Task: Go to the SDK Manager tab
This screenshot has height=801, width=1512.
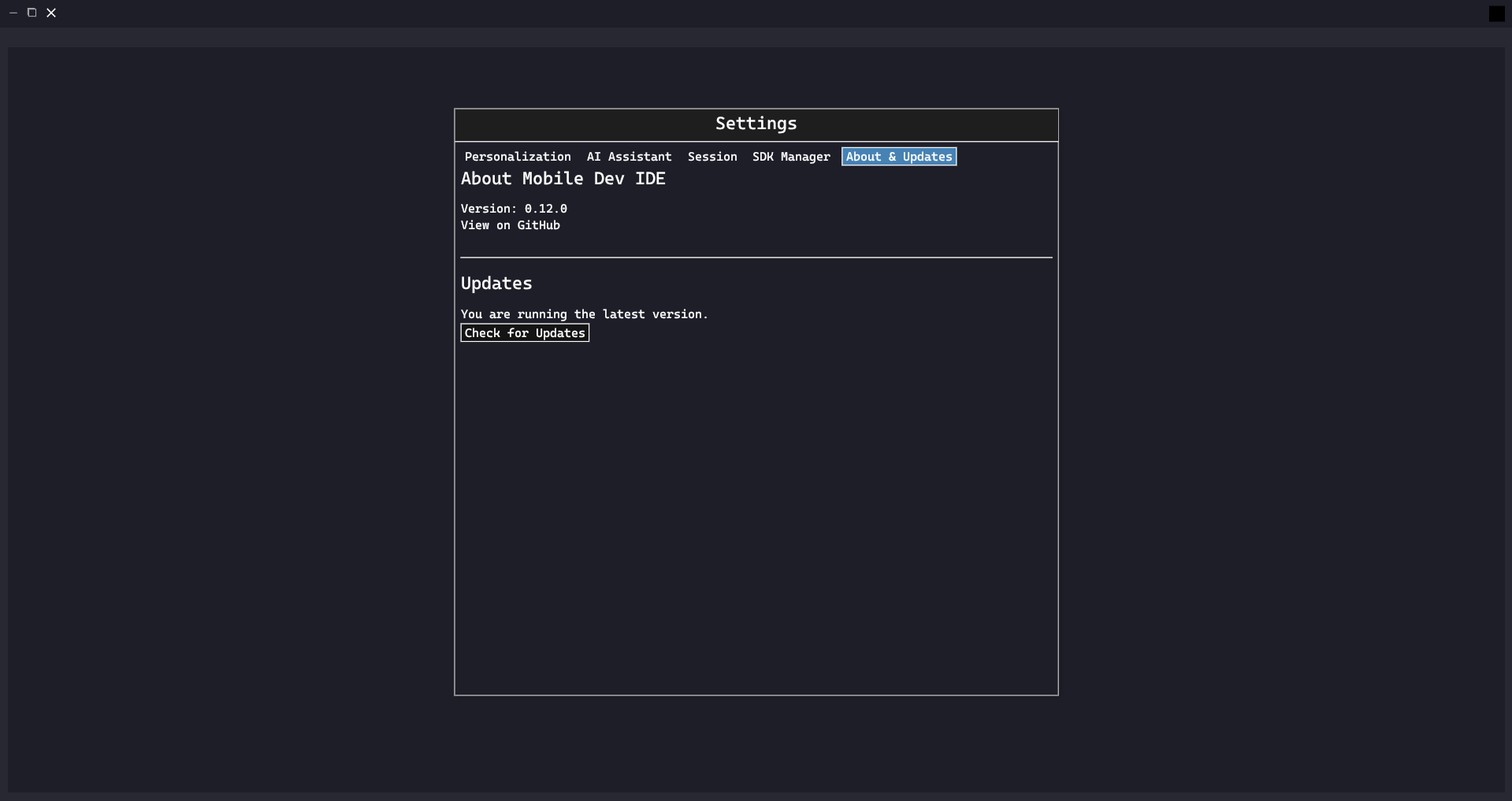Action: [791, 157]
